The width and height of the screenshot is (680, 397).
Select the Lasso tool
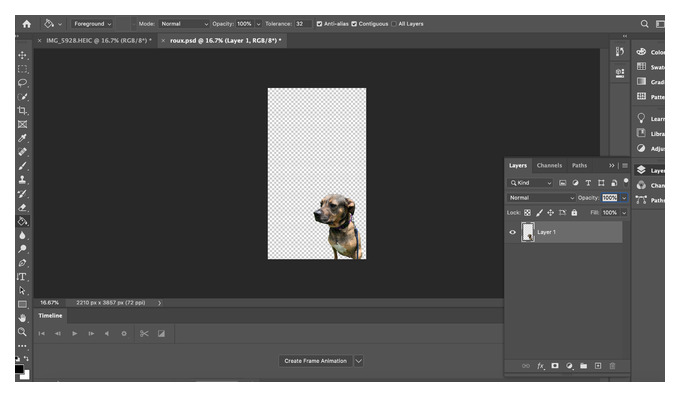(23, 83)
